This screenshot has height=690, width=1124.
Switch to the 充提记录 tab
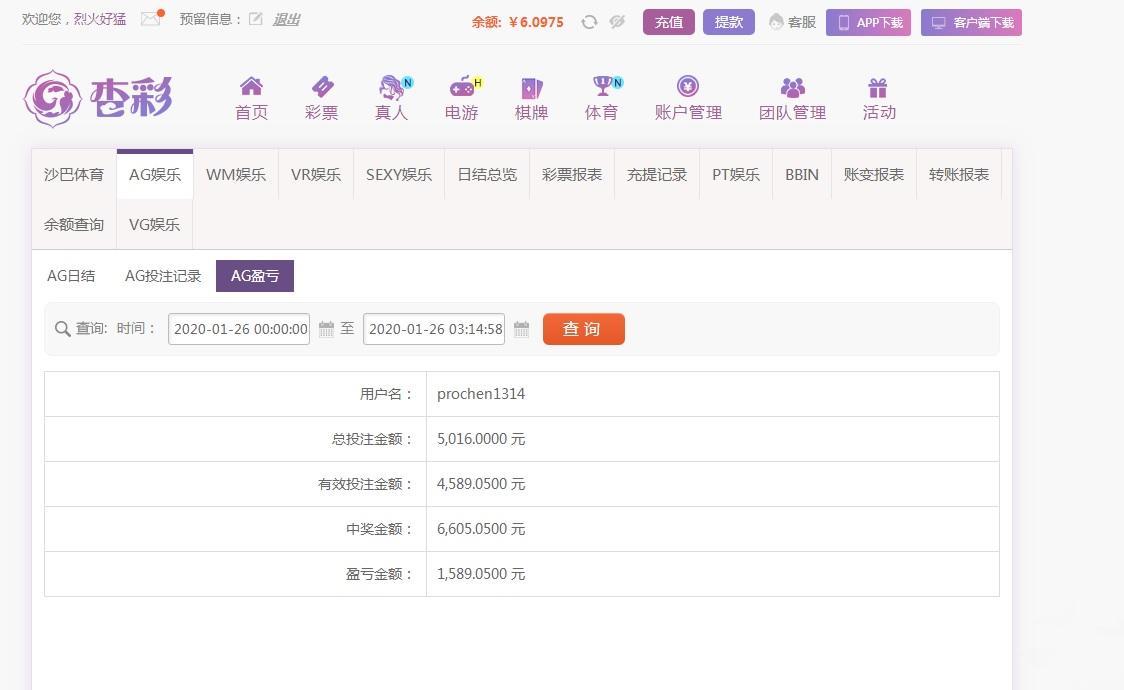656,174
